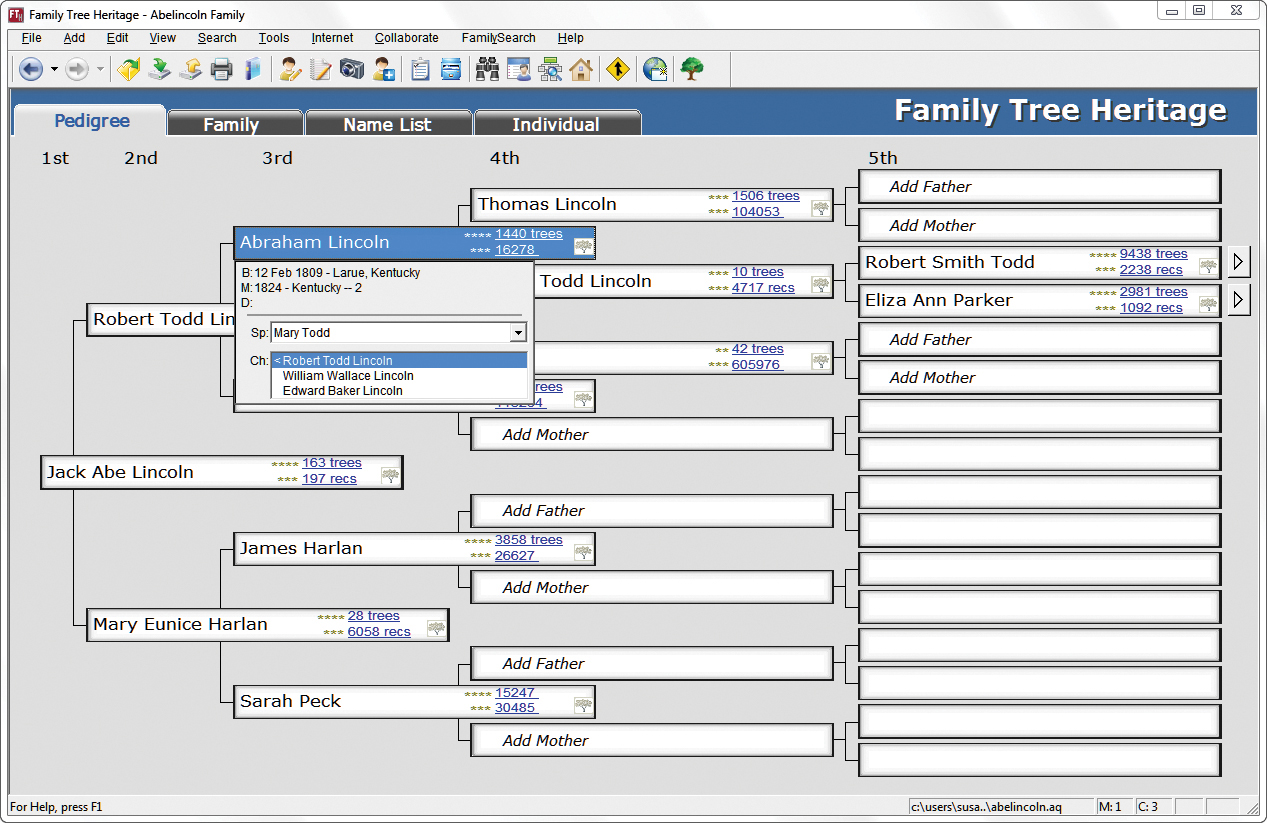The height and width of the screenshot is (823, 1267).
Task: Click the 2238 recs link for Robert Smith Todd
Action: pyautogui.click(x=1150, y=270)
